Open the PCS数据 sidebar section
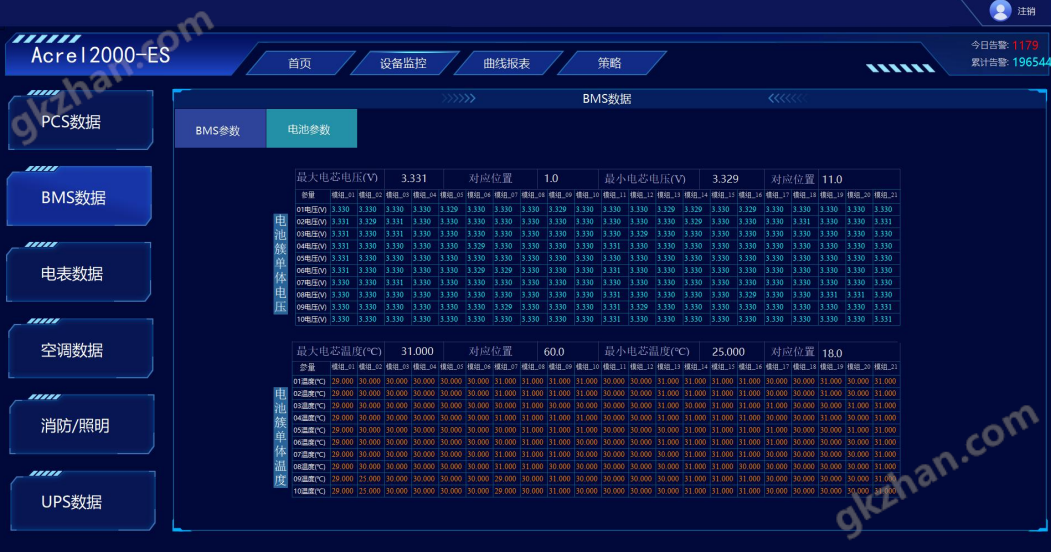The width and height of the screenshot is (1051, 552). (x=80, y=121)
